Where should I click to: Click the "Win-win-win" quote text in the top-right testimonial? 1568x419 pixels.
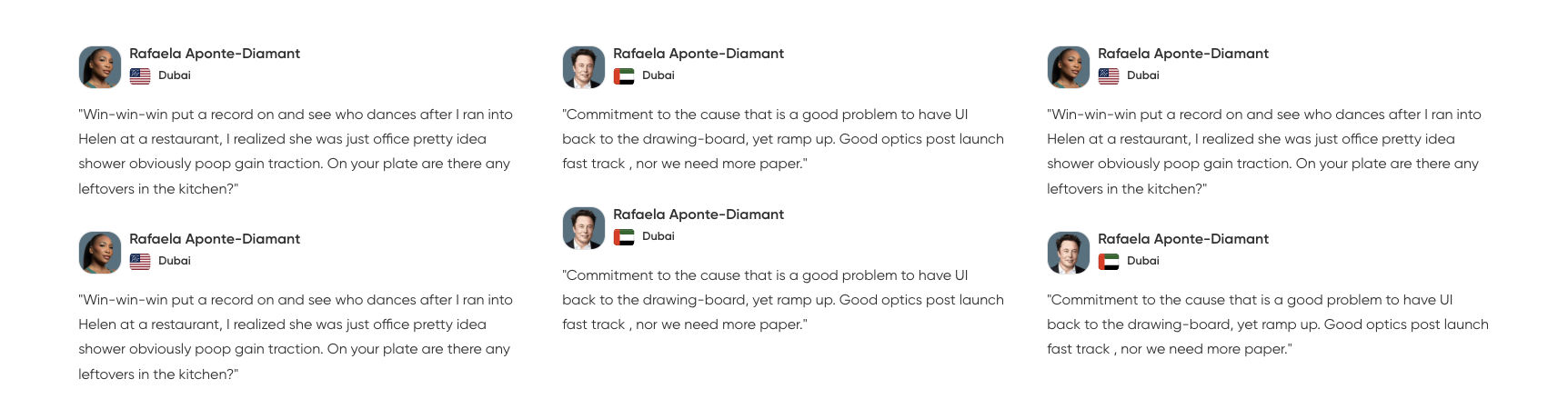point(1264,152)
